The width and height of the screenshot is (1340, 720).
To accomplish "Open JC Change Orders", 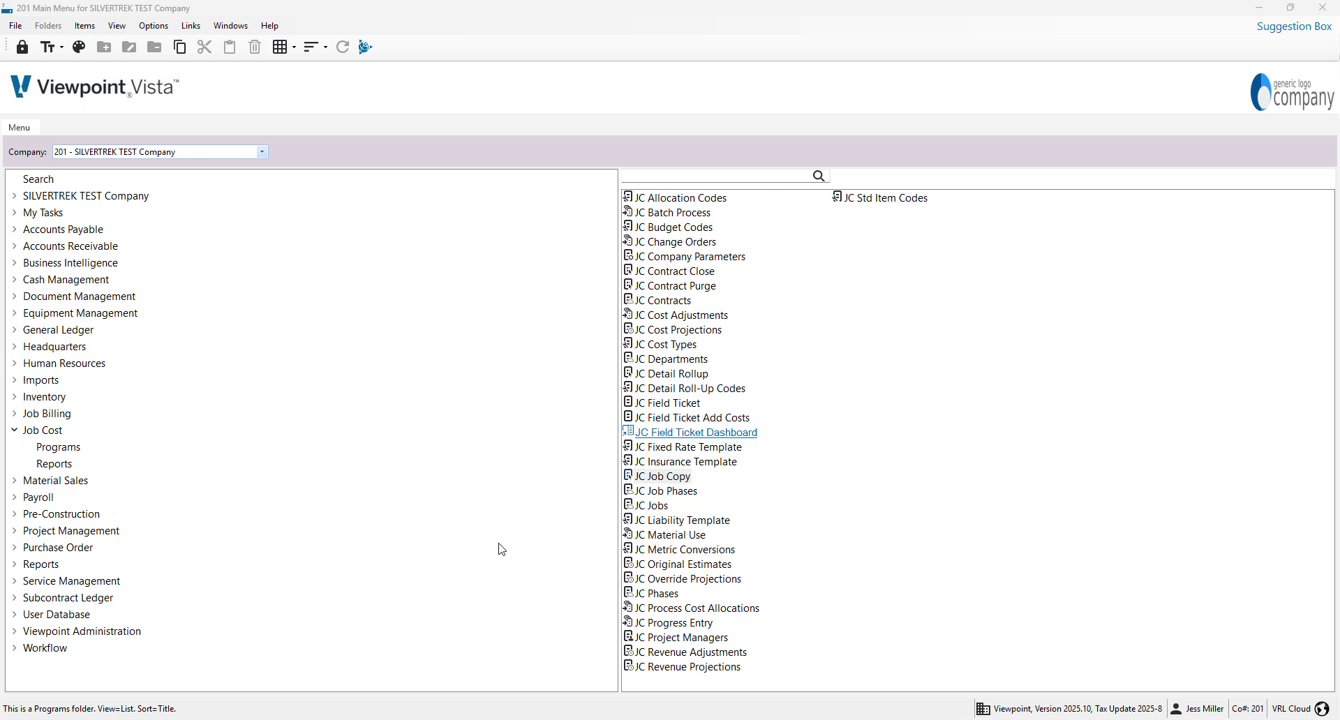I will tap(676, 241).
